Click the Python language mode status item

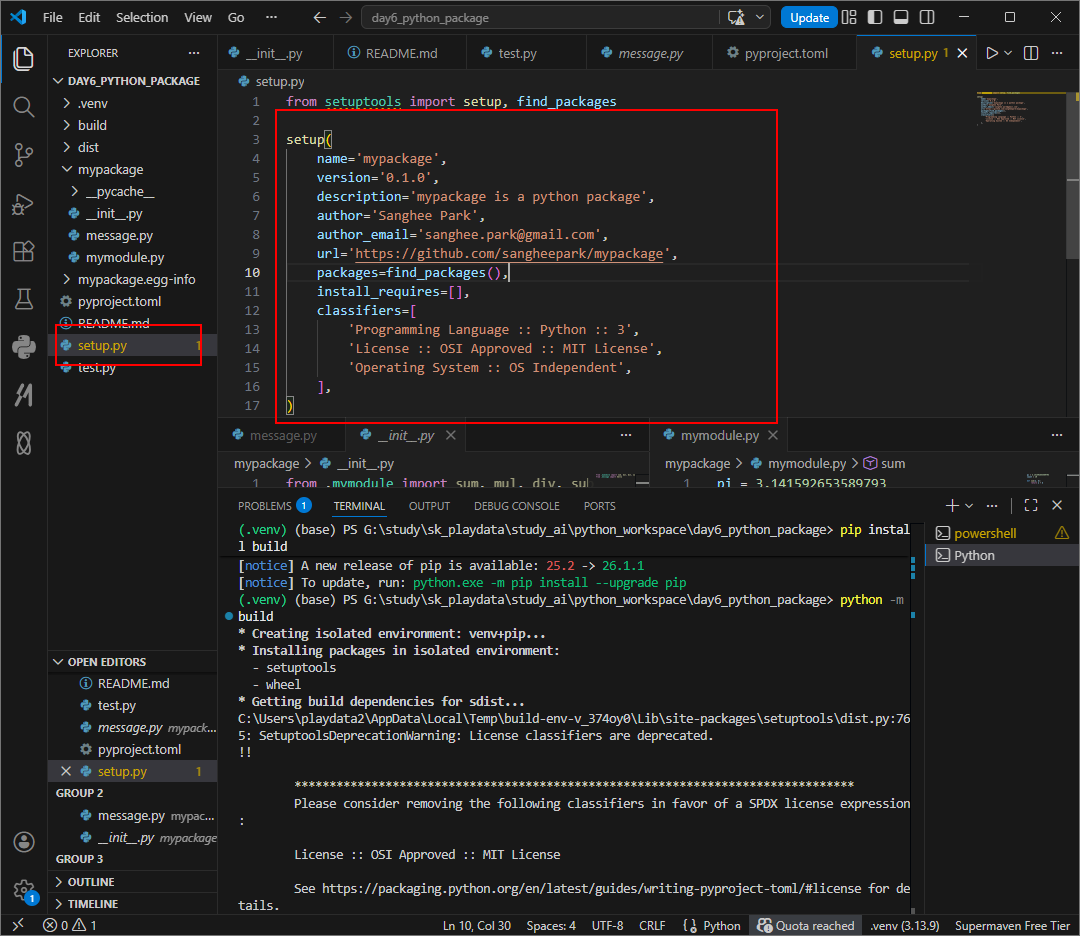tap(712, 926)
